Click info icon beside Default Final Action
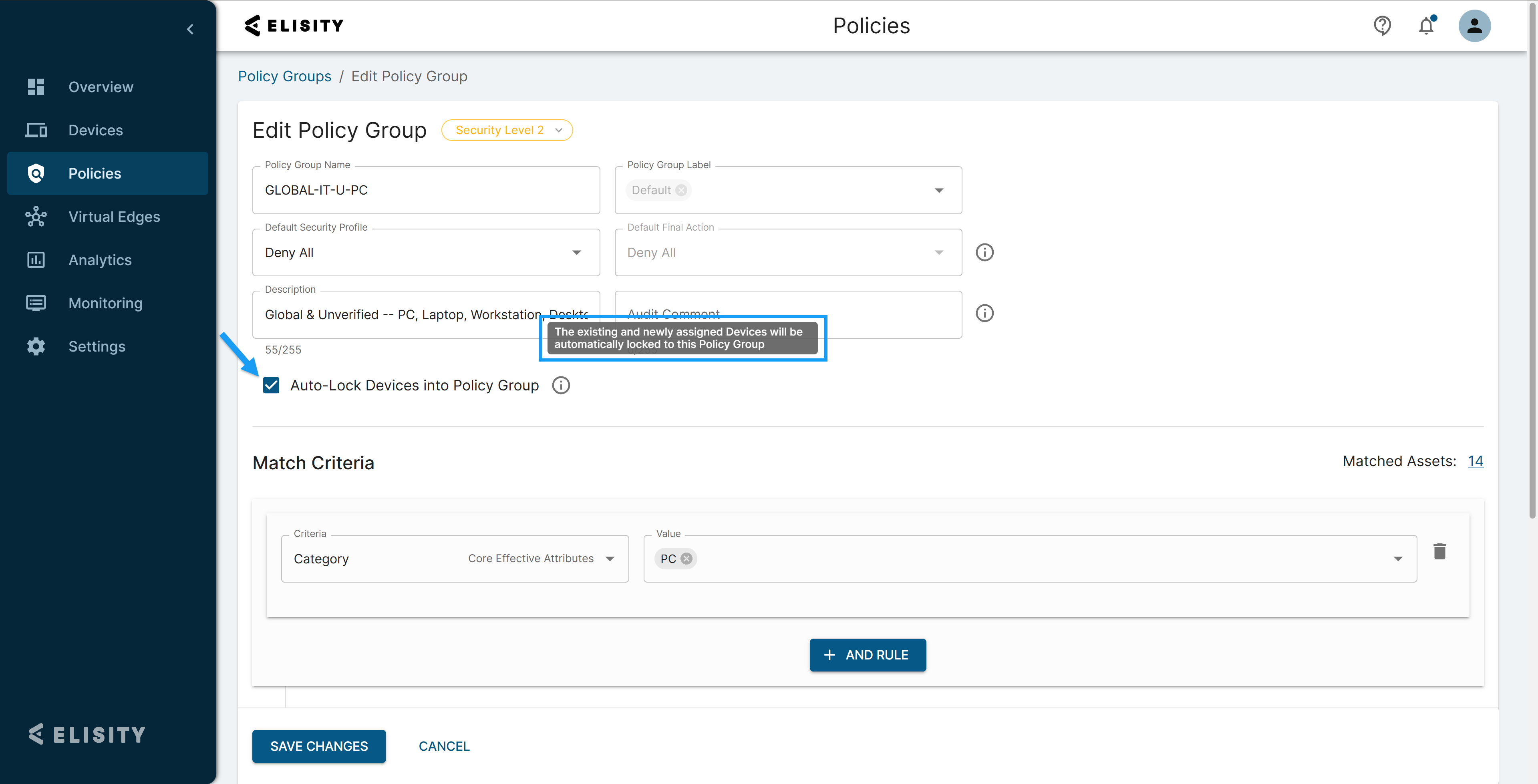 click(984, 252)
